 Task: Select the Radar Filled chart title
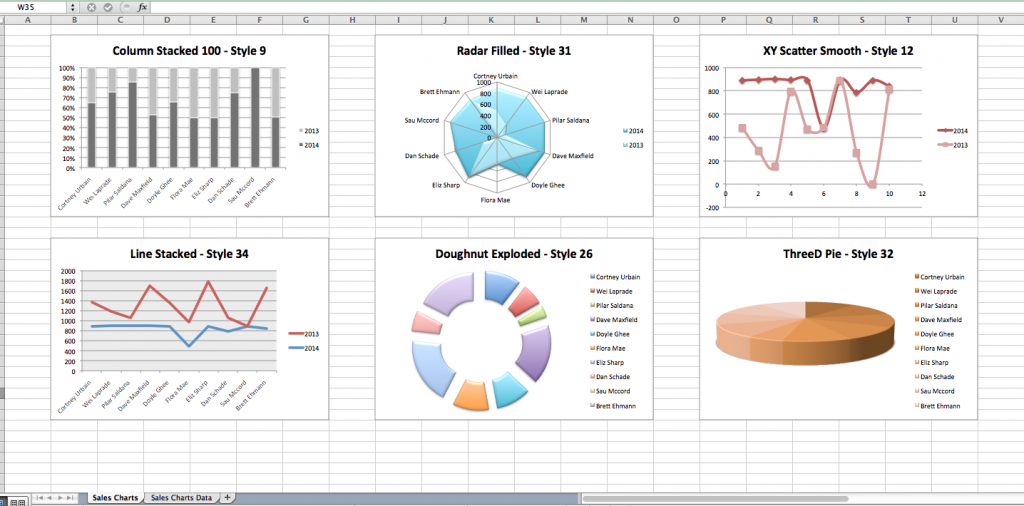[x=514, y=50]
